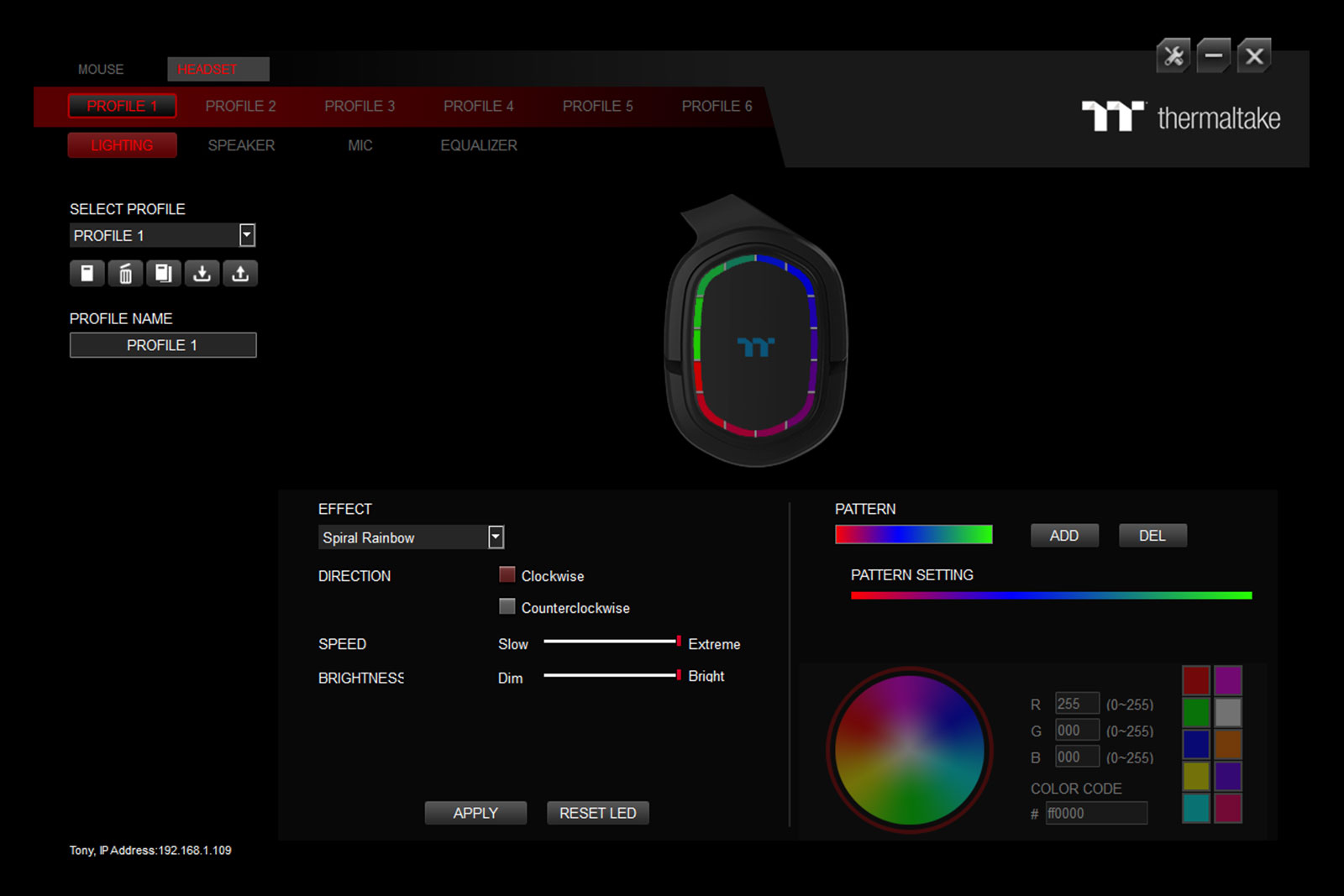Click the Spiral Rainbow effect combo box
Image resolution: width=1344 pixels, height=896 pixels.
[x=411, y=537]
